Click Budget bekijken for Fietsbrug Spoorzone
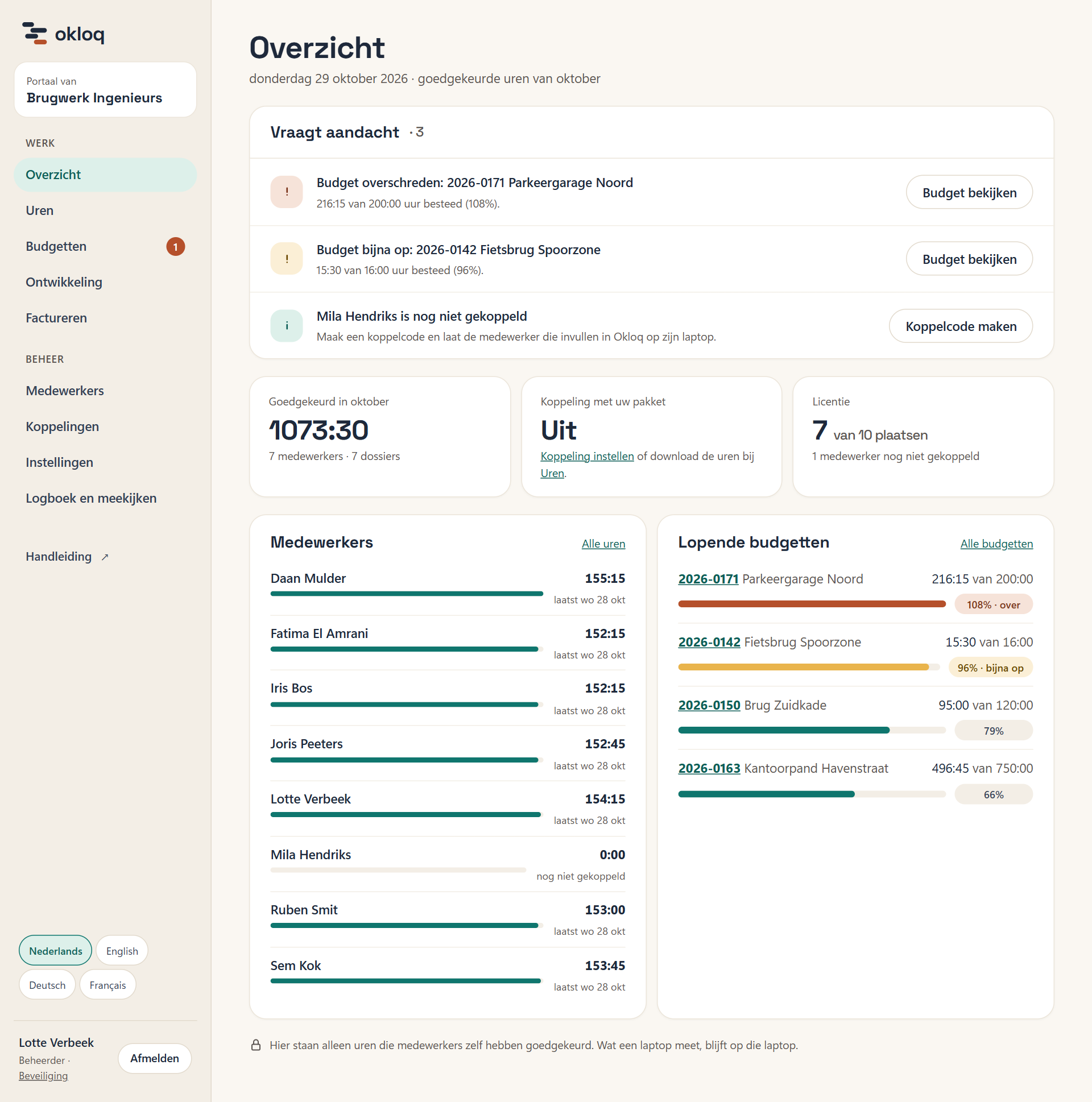 tap(969, 259)
